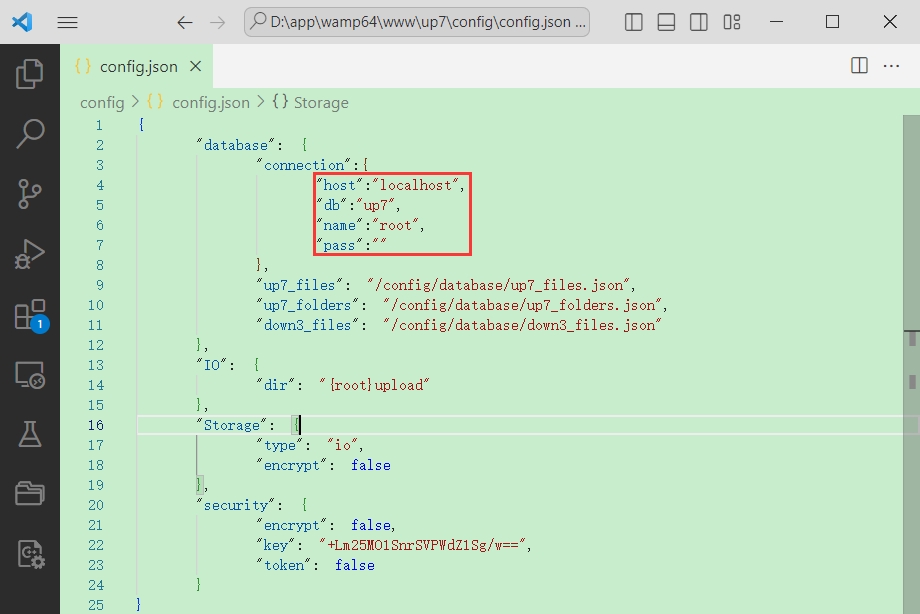Click the "root" name value
The width and height of the screenshot is (920, 614).
395,225
